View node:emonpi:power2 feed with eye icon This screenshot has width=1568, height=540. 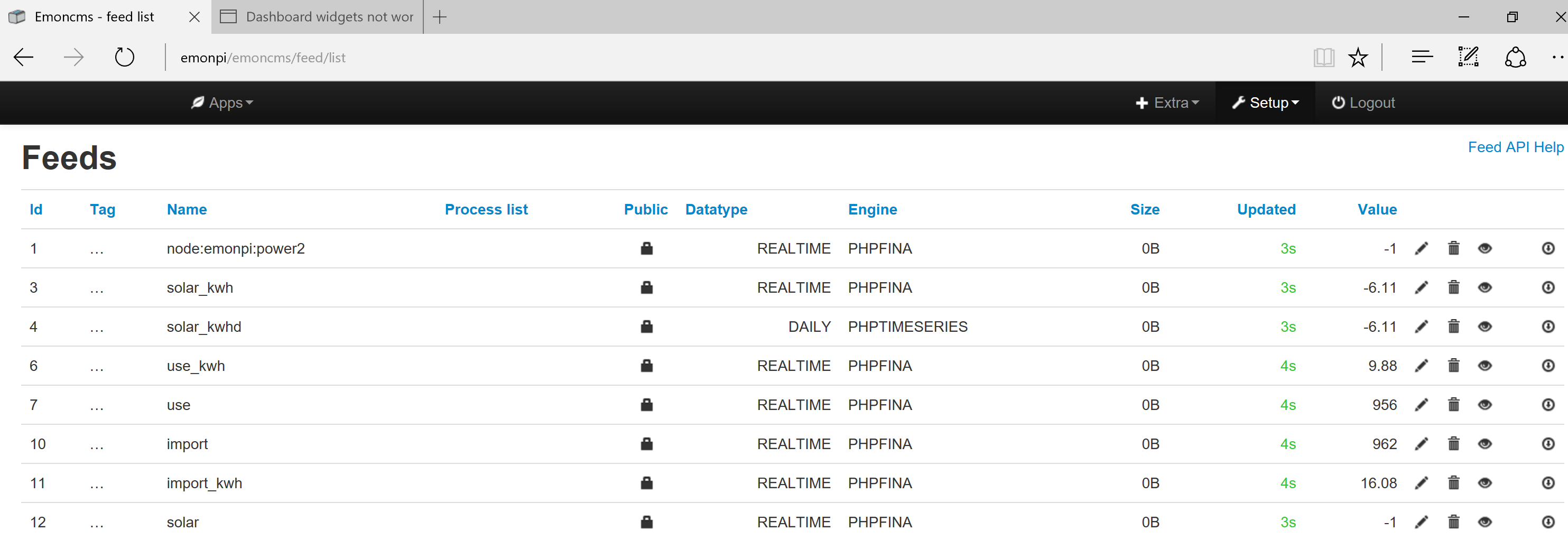(1485, 248)
